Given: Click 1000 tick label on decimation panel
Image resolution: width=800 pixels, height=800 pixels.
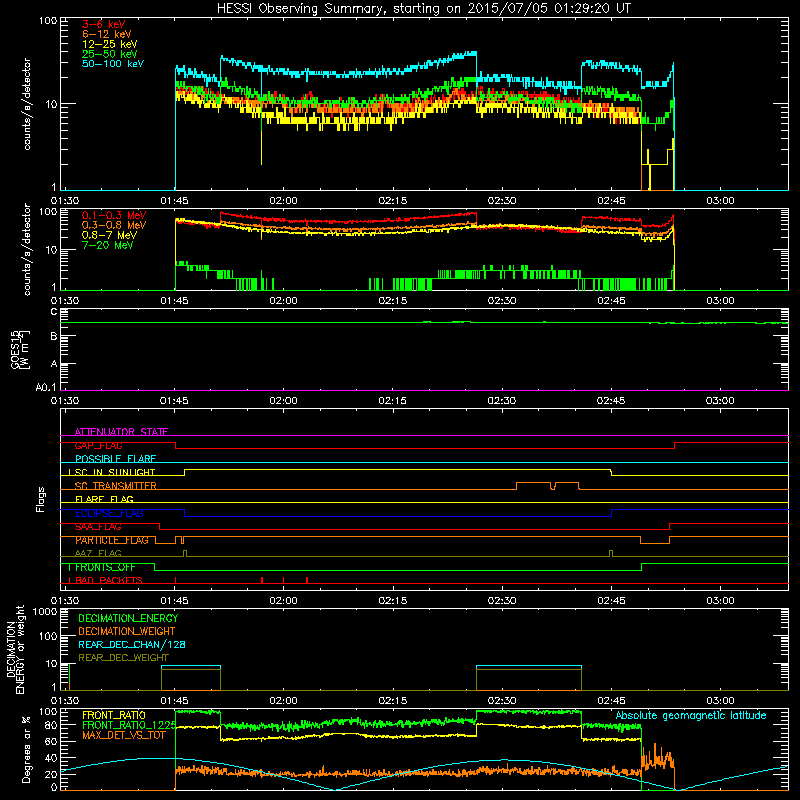Looking at the screenshot, I should click(45, 612).
